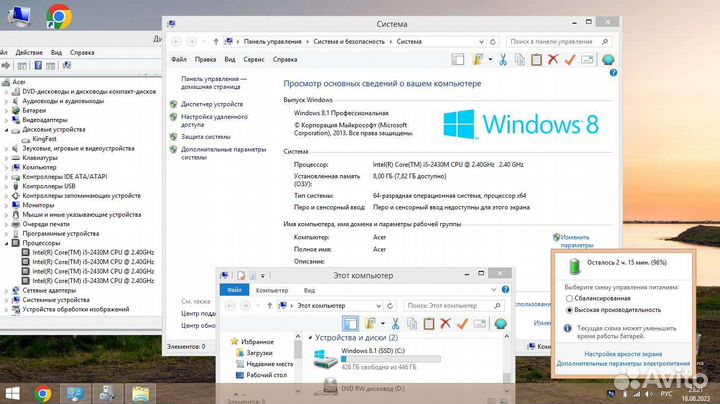Open Сервис menu in Система window

click(x=254, y=60)
